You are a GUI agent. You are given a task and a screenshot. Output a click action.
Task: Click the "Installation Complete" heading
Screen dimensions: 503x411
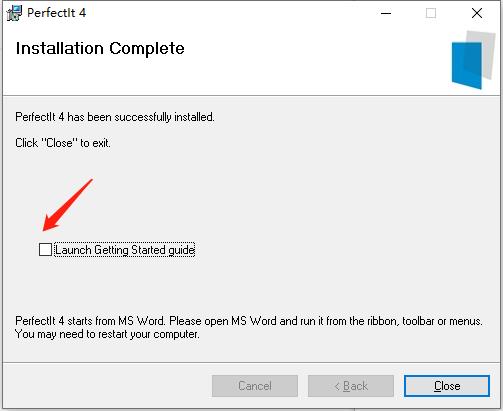(x=100, y=49)
